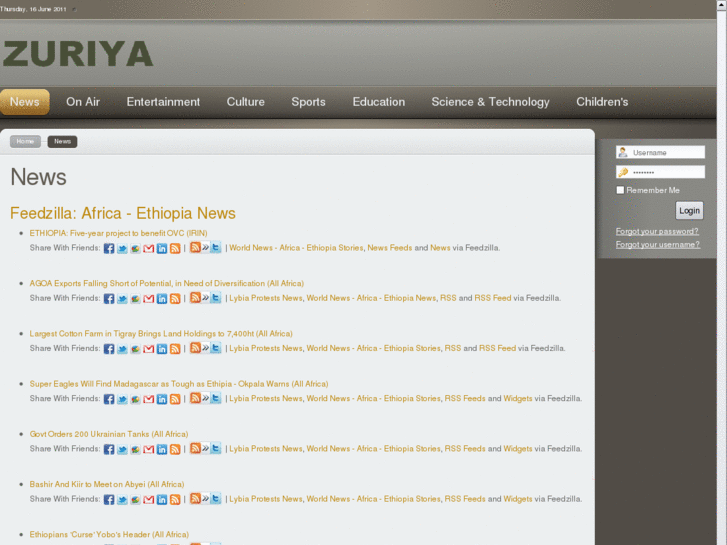Viewport: 727px width, 545px height.
Task: Share Largest Cotton Farm story on Facebook
Action: [x=109, y=348]
